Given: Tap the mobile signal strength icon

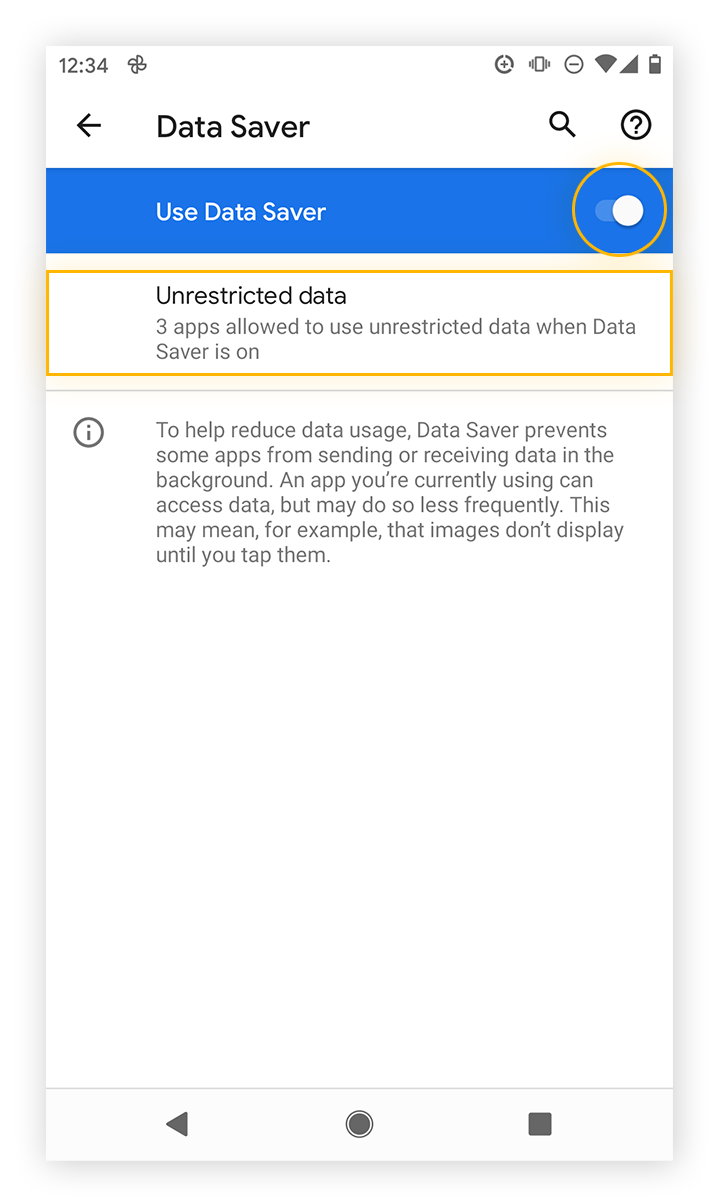Looking at the screenshot, I should point(630,64).
